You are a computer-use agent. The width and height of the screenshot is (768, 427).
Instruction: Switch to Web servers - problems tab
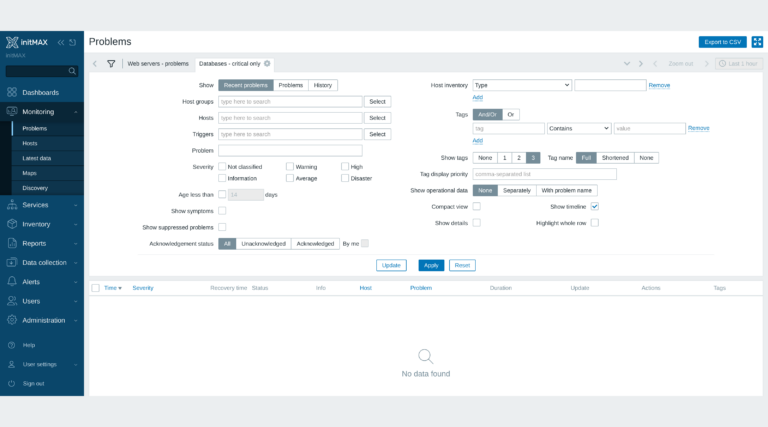pos(158,64)
